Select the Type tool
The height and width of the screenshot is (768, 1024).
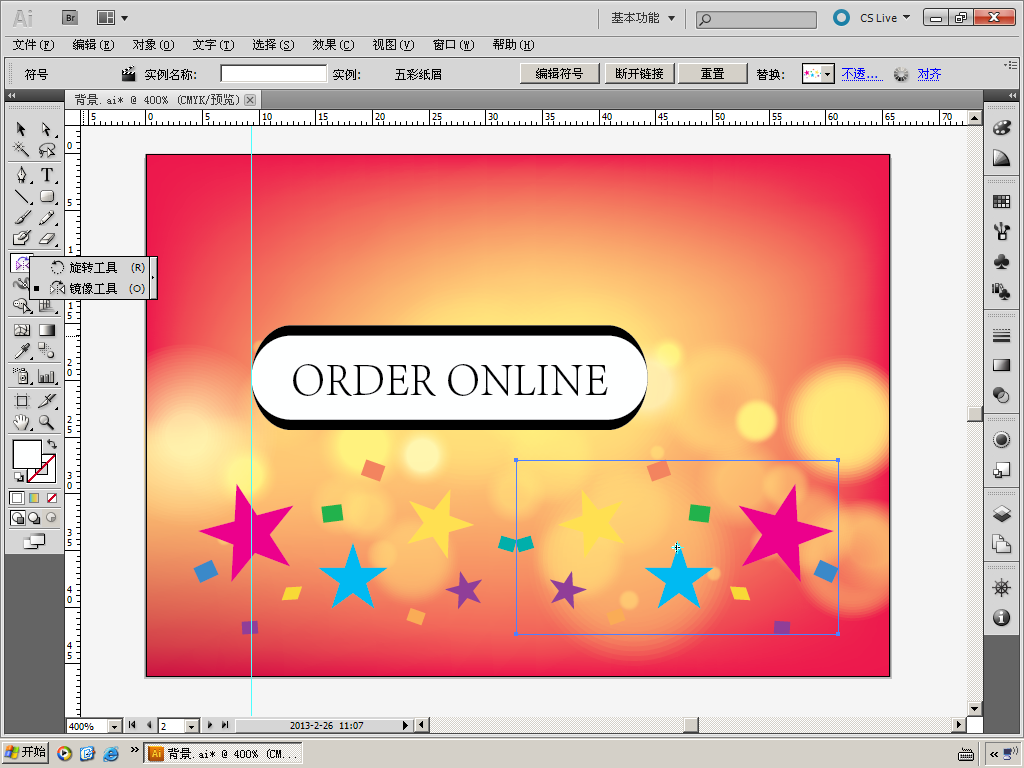46,174
